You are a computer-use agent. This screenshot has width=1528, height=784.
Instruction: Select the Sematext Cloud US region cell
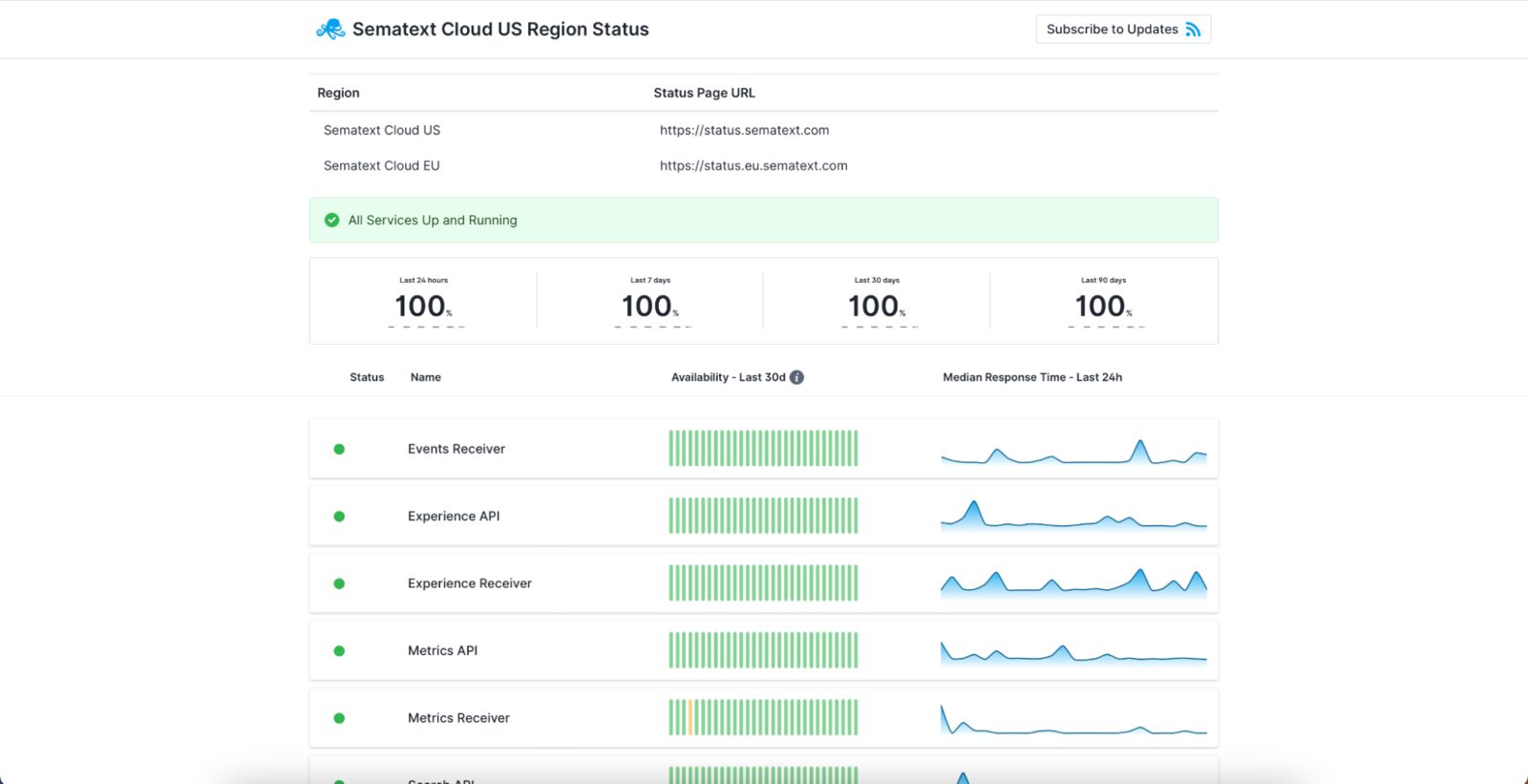(382, 130)
